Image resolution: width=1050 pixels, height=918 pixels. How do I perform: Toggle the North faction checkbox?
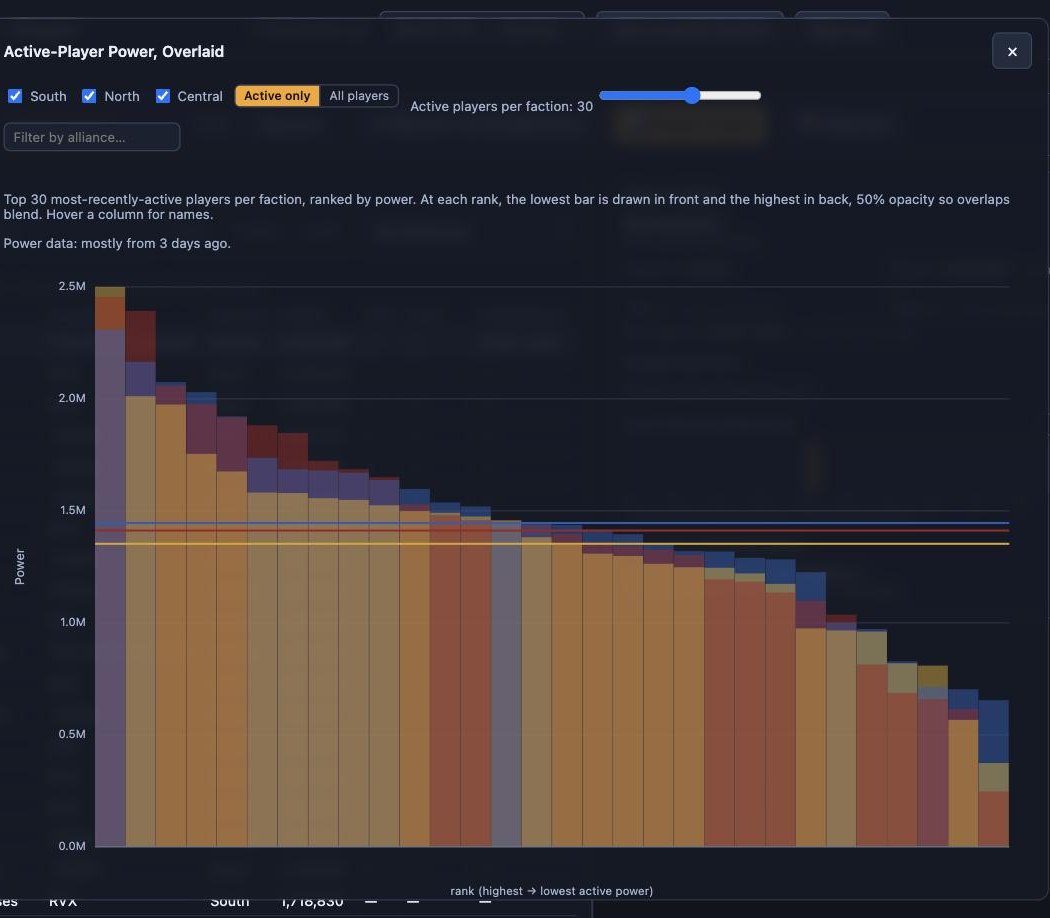coord(89,96)
